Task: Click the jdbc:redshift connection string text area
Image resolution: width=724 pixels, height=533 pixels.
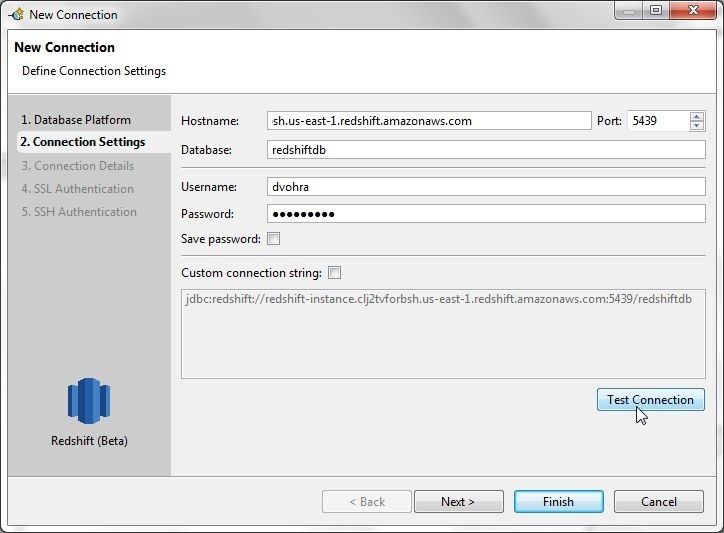Action: click(443, 334)
